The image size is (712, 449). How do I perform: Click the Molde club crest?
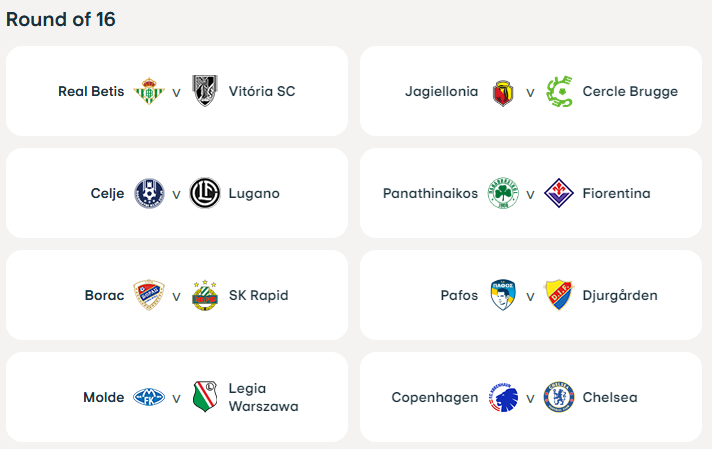pos(148,397)
